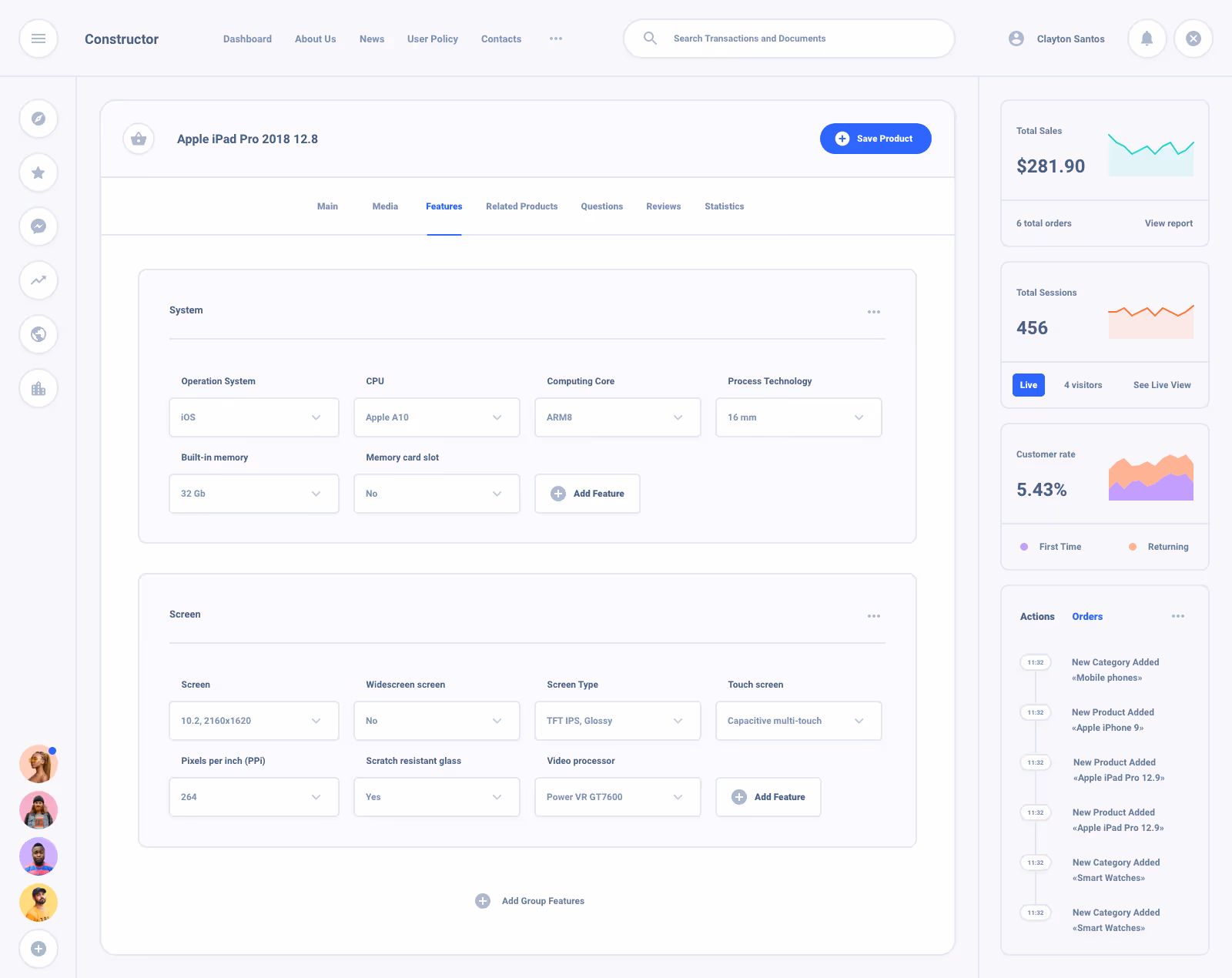
Task: Open the messenger chat icon in sidebar
Action: (38, 226)
